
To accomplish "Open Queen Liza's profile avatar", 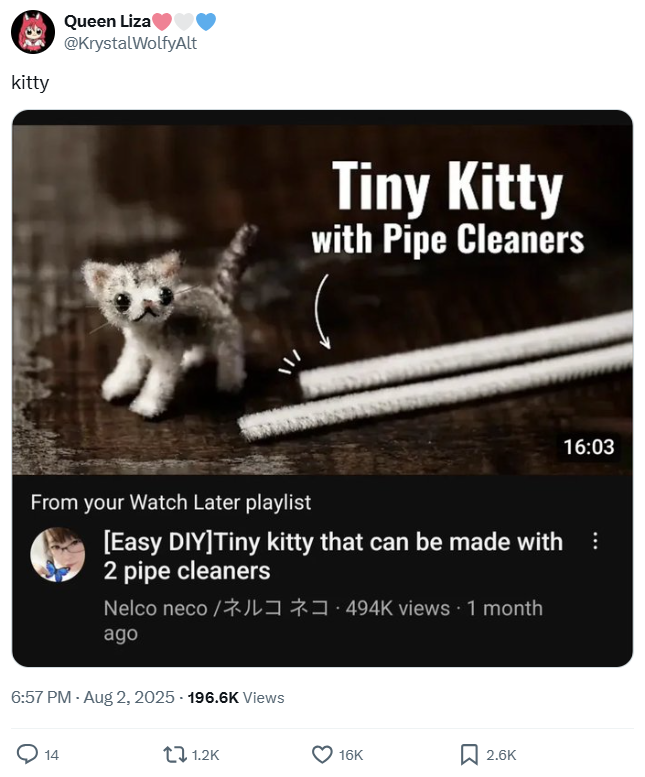I will point(32,32).
